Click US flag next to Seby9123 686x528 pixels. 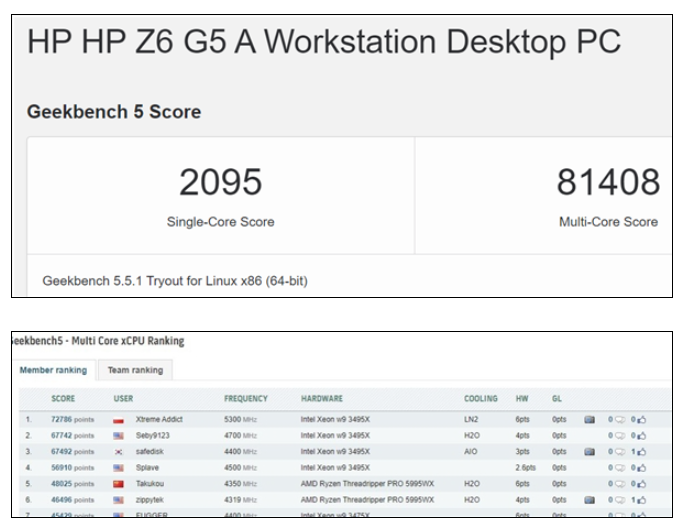click(x=118, y=436)
